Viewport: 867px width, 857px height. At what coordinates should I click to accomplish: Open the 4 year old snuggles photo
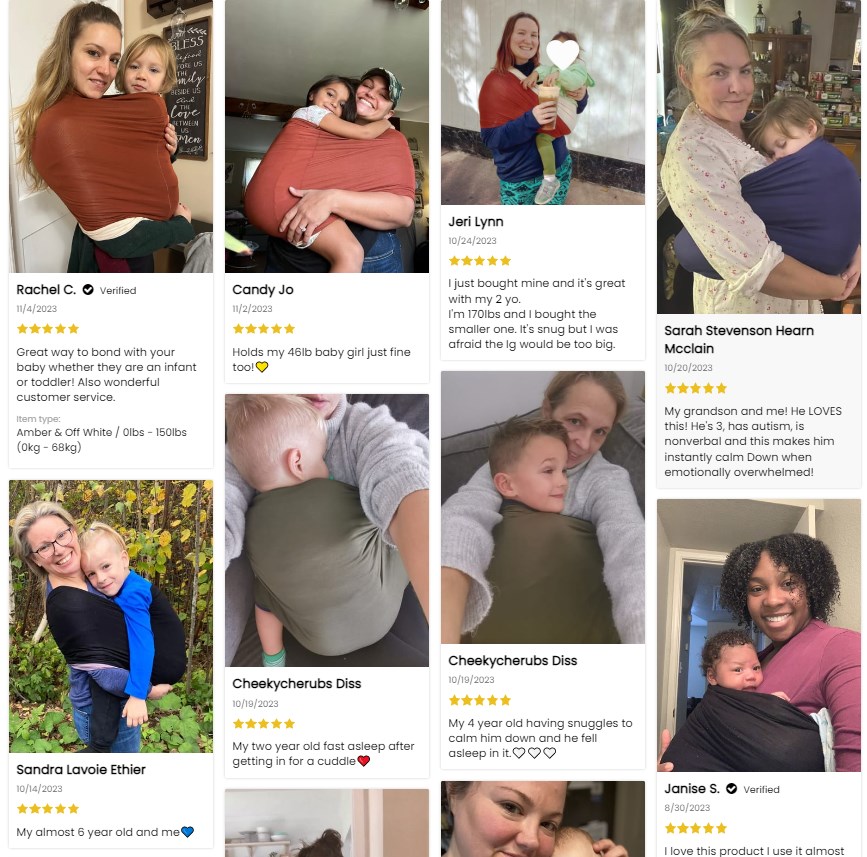click(542, 507)
